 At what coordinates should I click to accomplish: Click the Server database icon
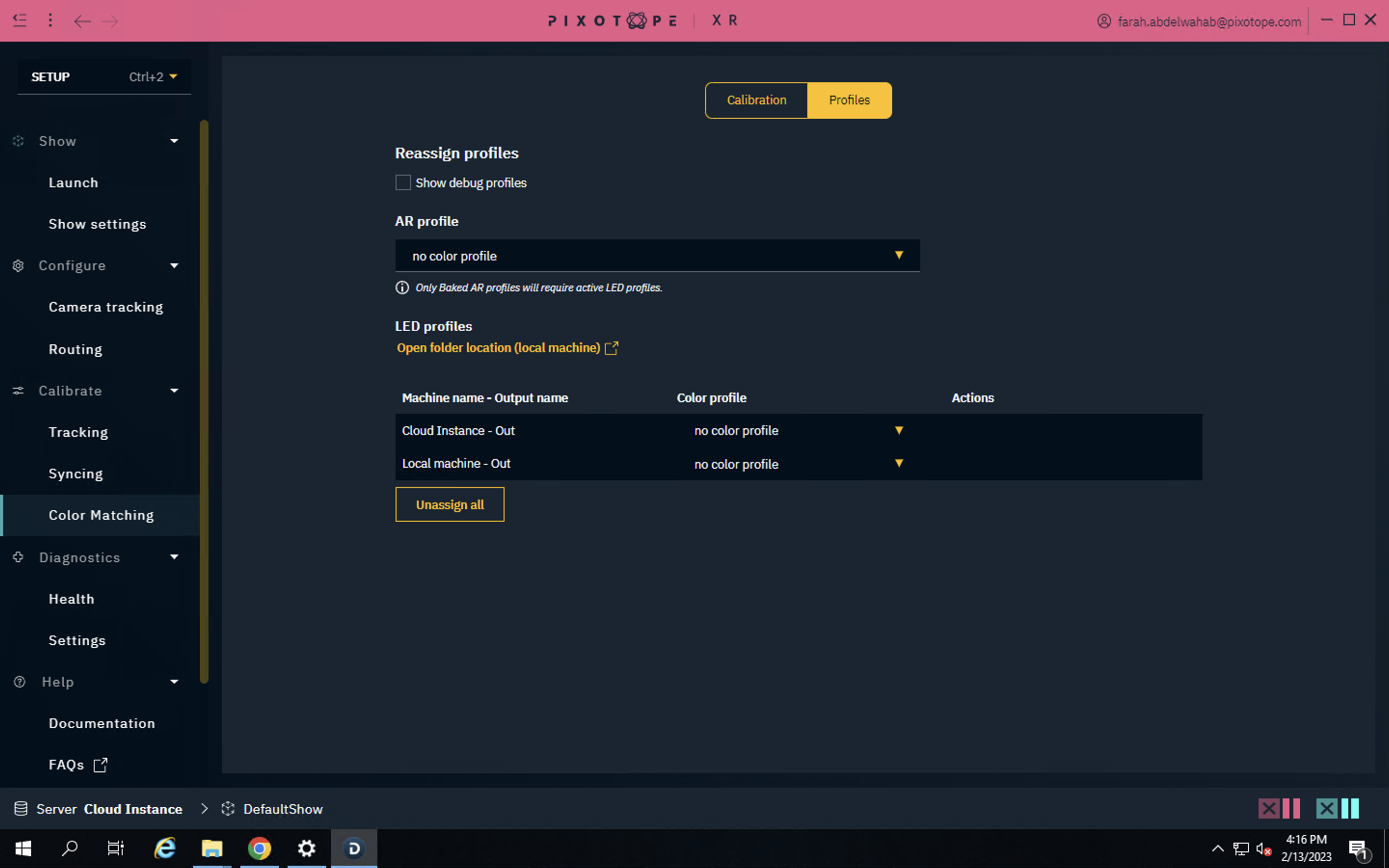click(x=21, y=808)
